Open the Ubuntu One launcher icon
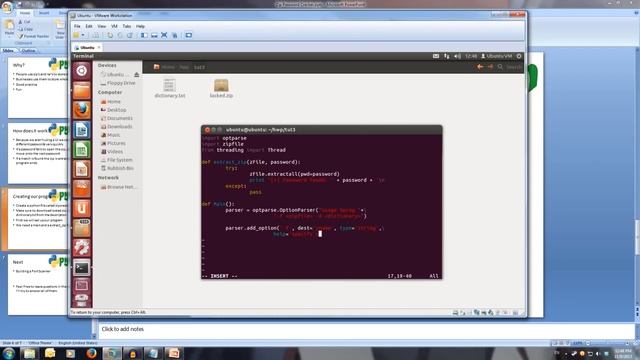Viewport: 640px width, 360px height. click(x=82, y=208)
